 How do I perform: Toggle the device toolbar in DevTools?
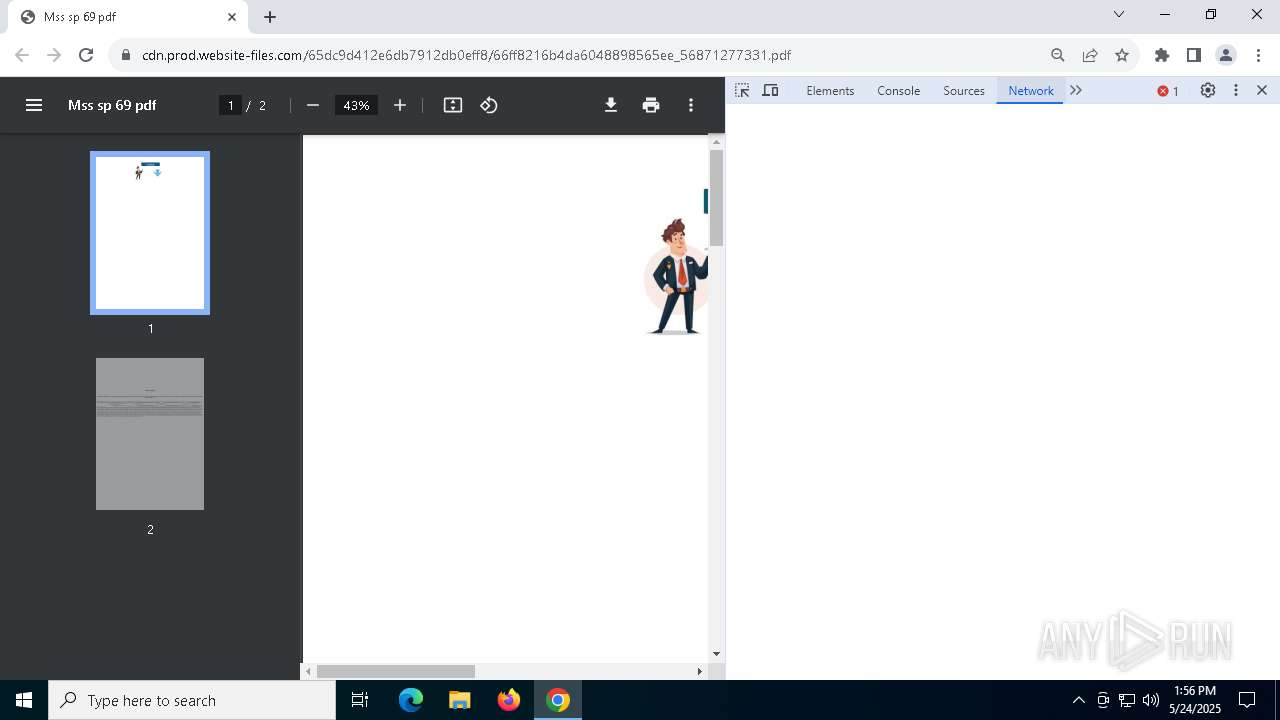770,90
